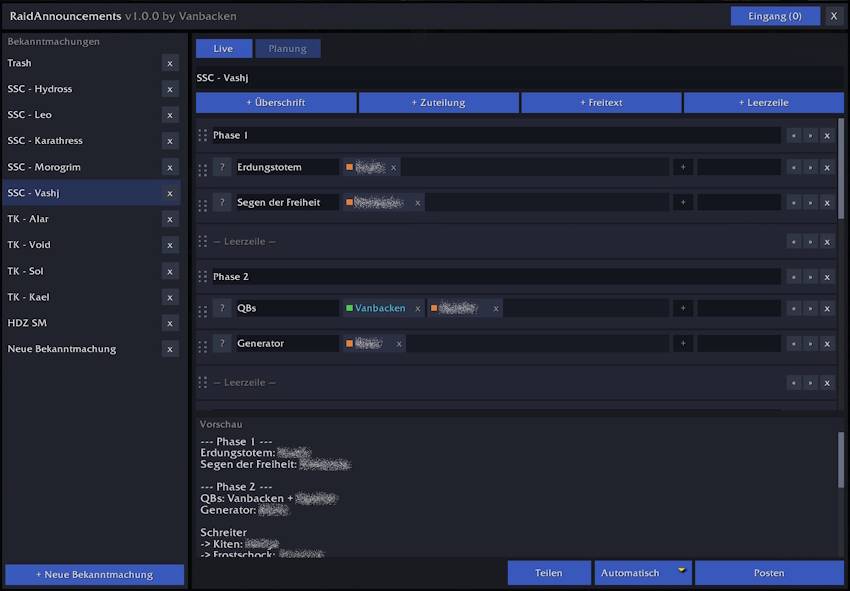Click the ? icon on the QBs row
850x591 pixels.
tap(222, 308)
